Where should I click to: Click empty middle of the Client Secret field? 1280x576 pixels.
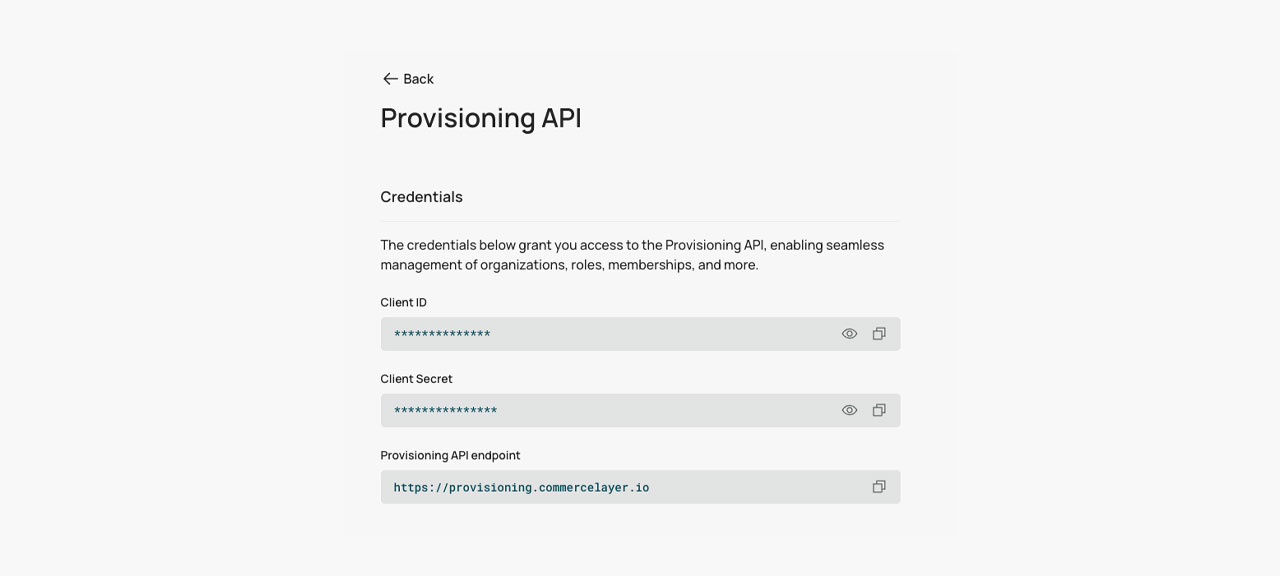pos(660,410)
